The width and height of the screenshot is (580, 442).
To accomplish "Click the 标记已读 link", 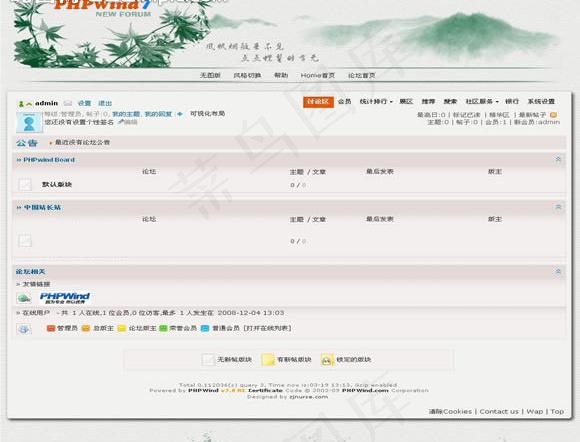I will [466, 115].
